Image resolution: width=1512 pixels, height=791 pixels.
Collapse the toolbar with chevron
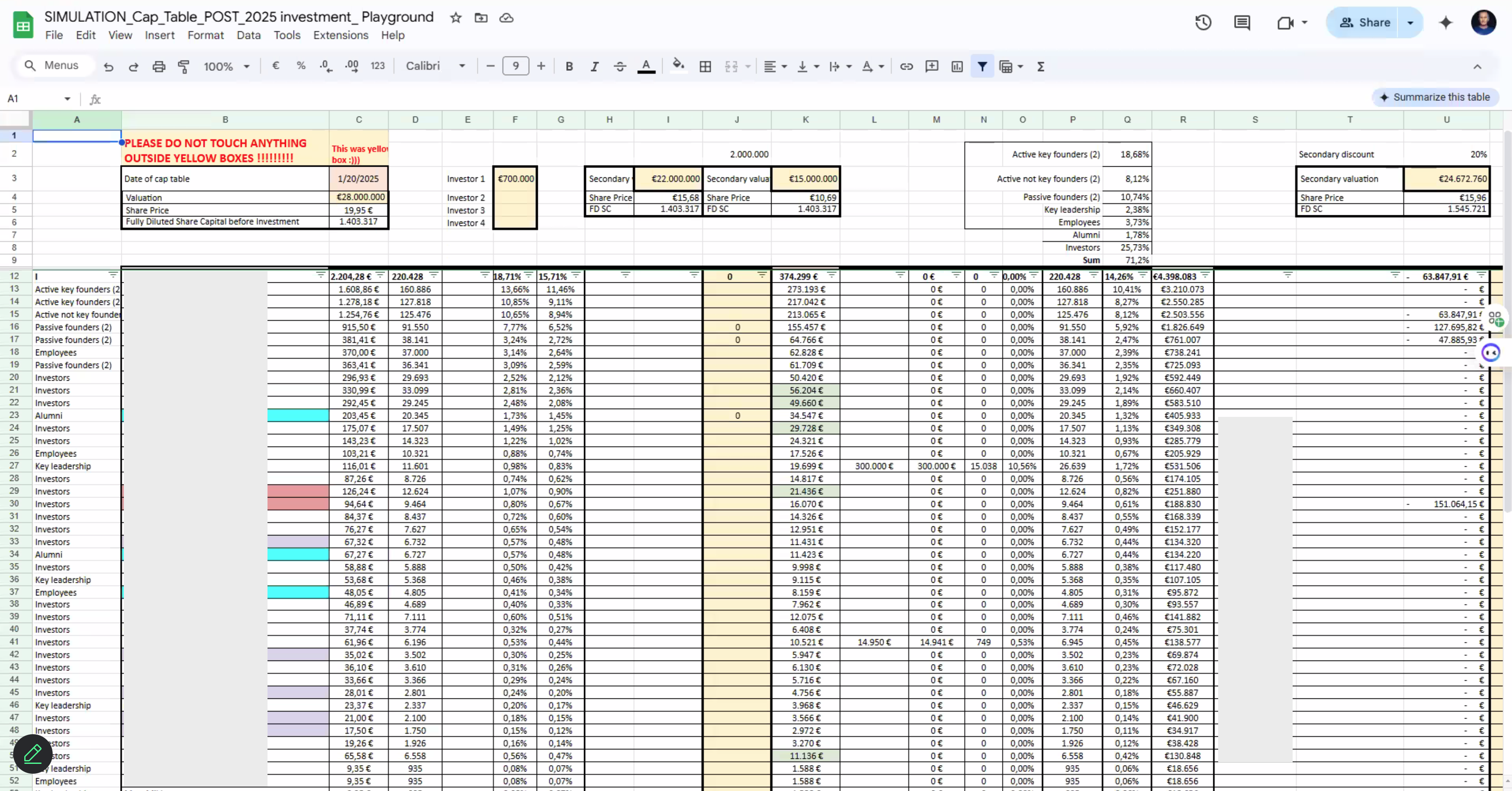pos(1477,67)
